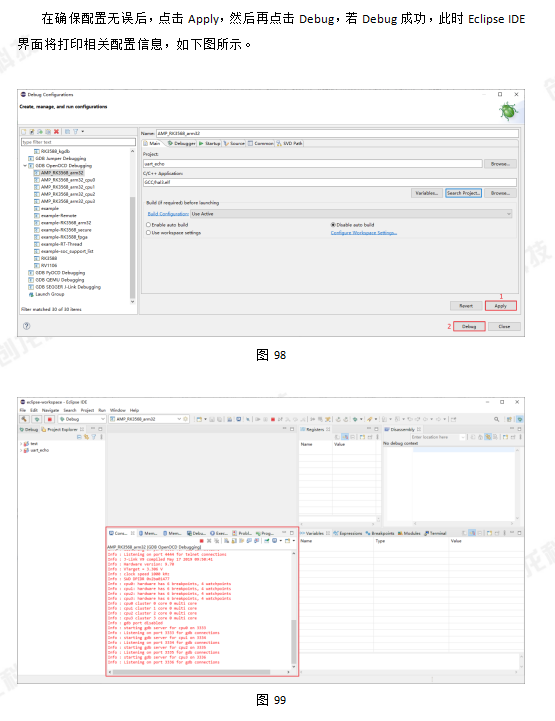Open the Window menu in Eclipse IDE
The image size is (555, 721).
tap(118, 410)
